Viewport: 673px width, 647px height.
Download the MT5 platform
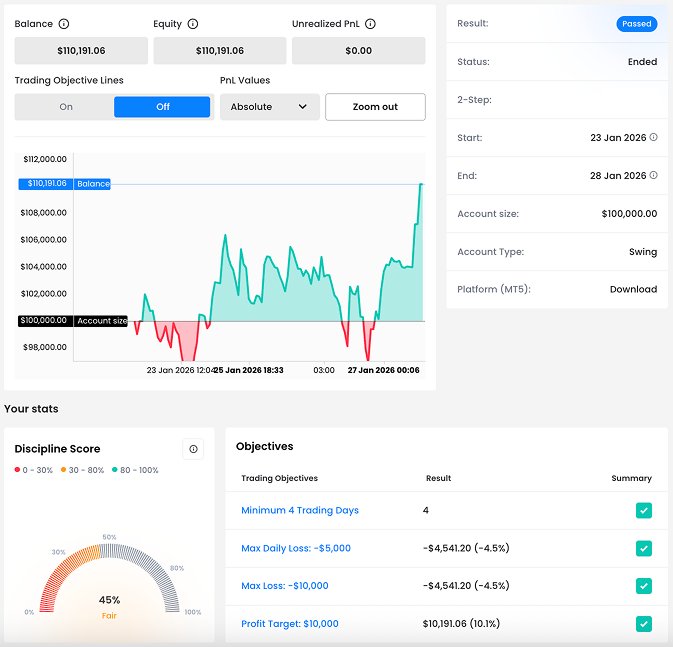tap(633, 289)
